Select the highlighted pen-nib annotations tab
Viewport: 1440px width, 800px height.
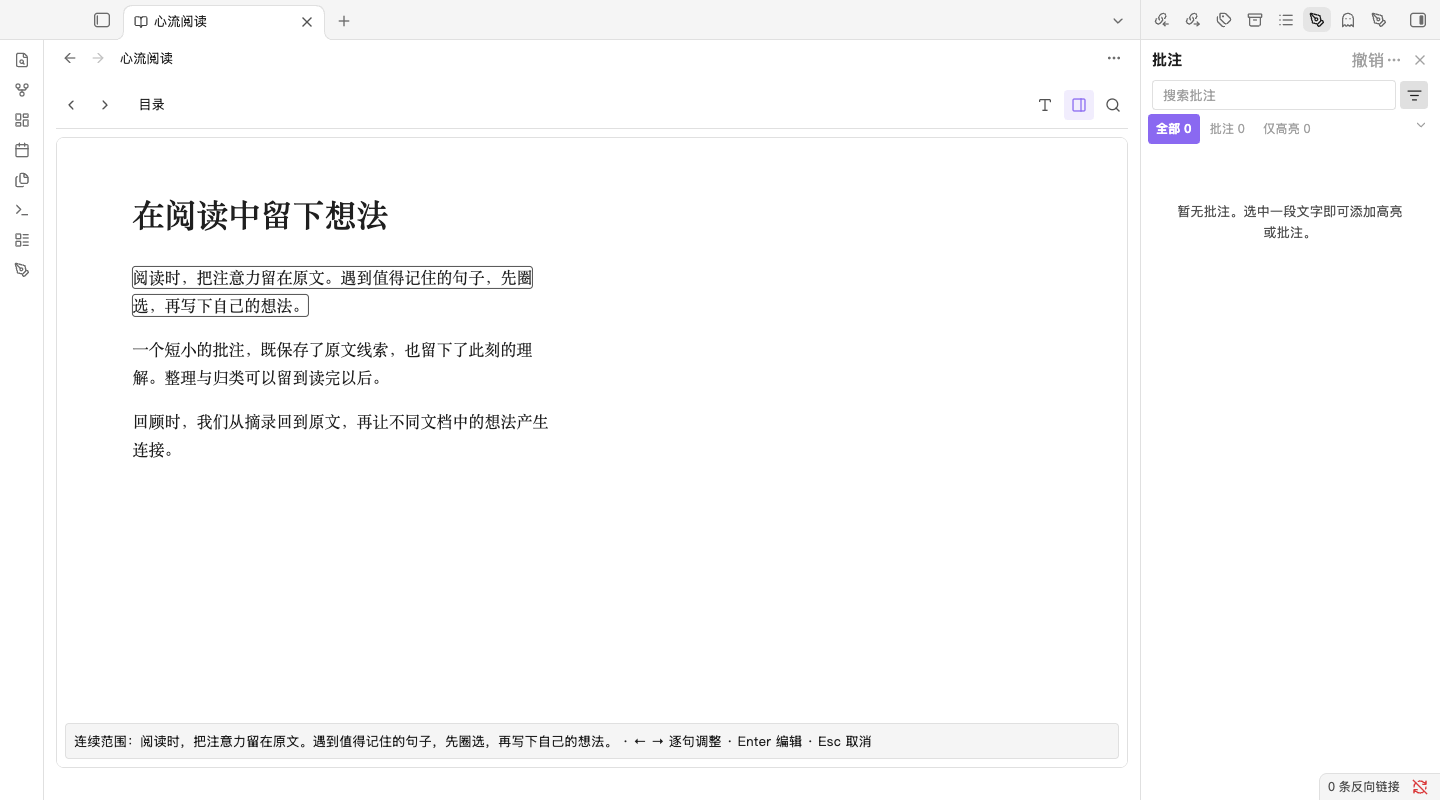coord(1317,20)
